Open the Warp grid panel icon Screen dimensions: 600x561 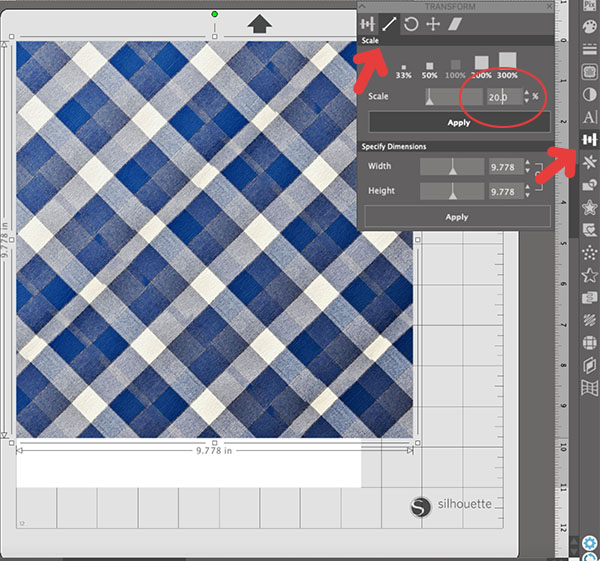coord(589,388)
